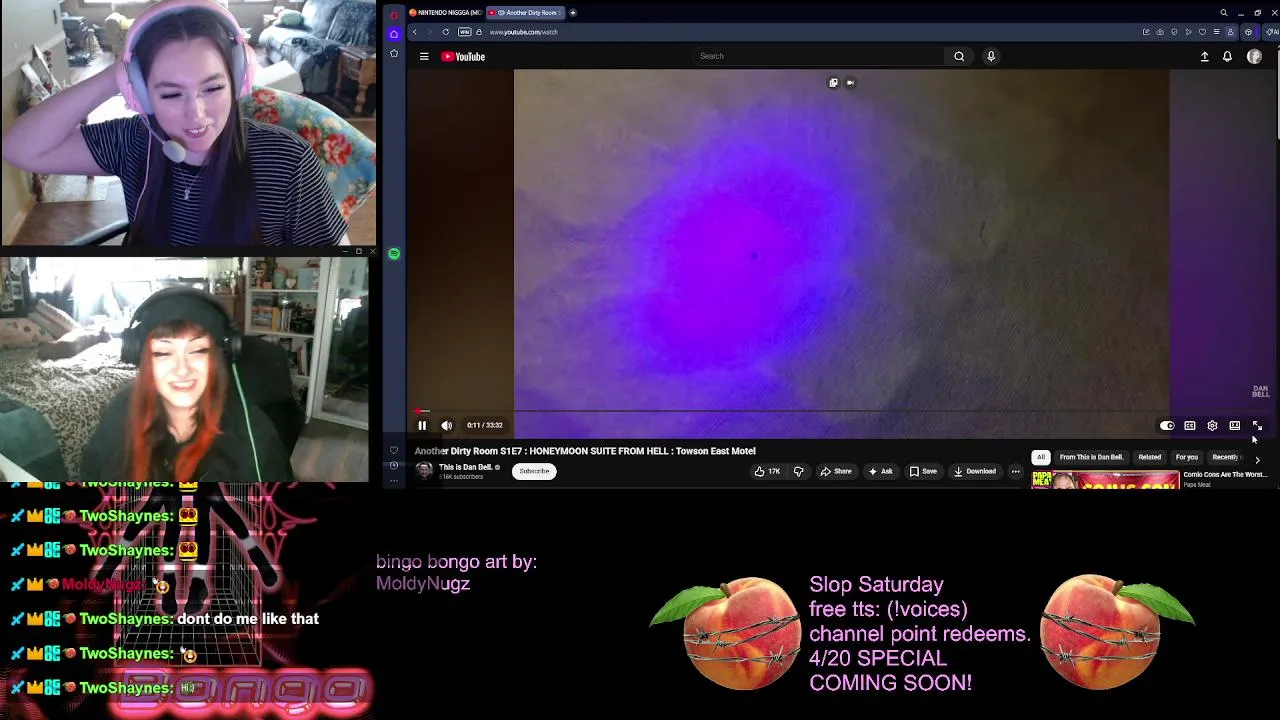Open a new browser tab with plus
This screenshot has height=720, width=1280.
pyautogui.click(x=573, y=13)
